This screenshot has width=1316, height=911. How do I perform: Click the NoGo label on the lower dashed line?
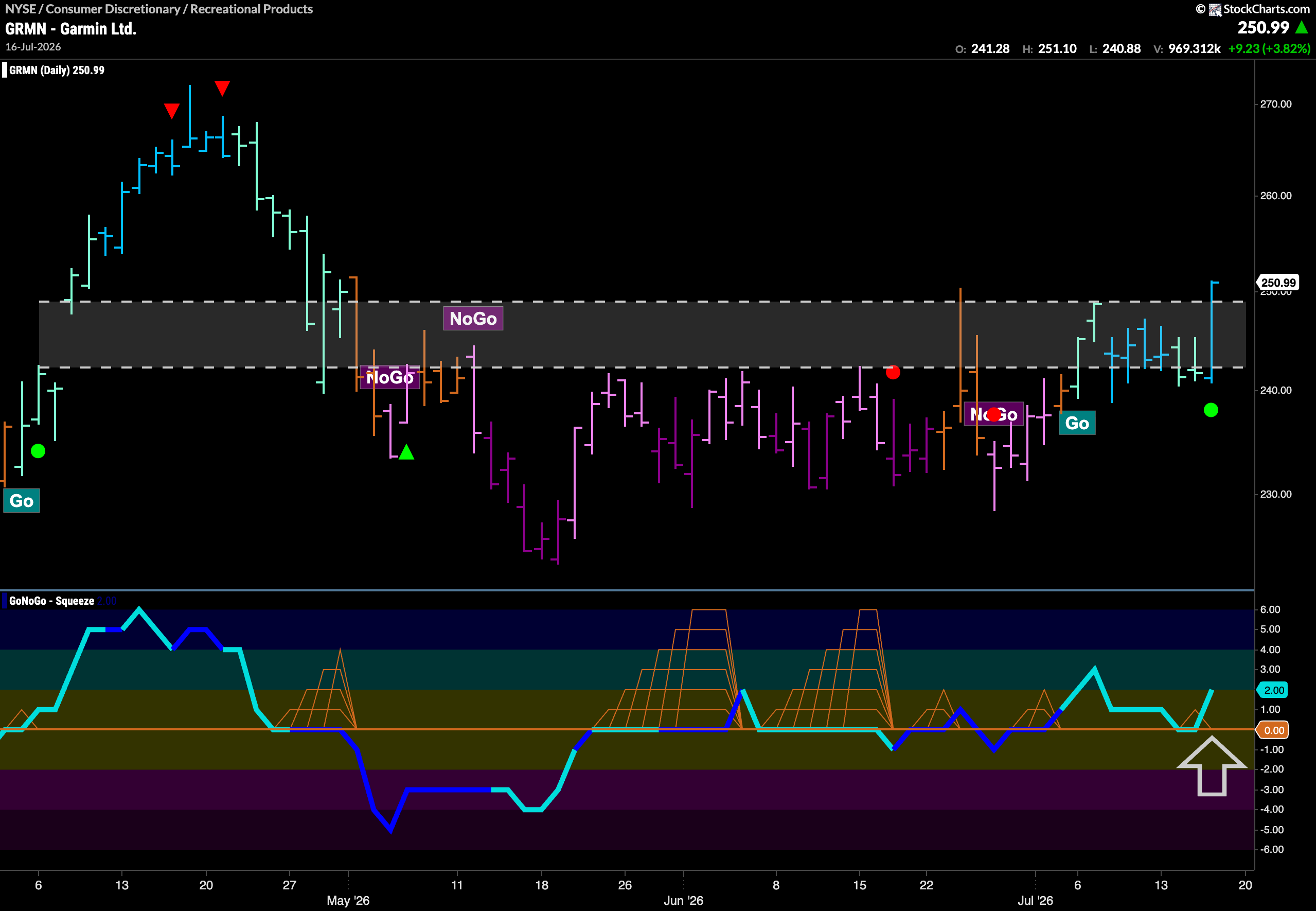390,377
